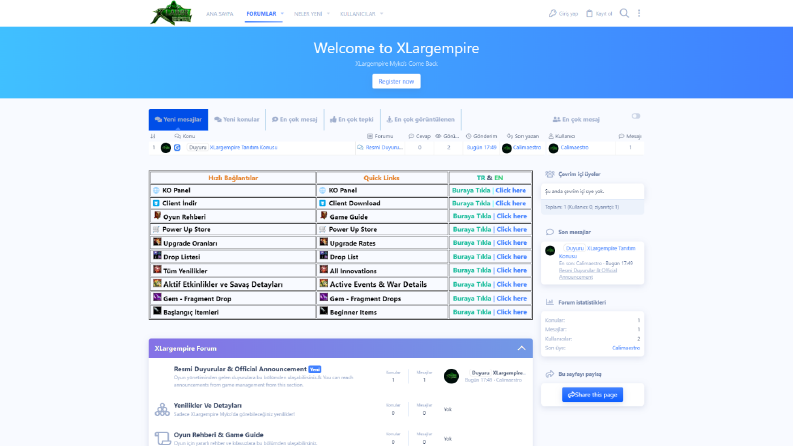Click the Beginner Items row icon

click(324, 311)
